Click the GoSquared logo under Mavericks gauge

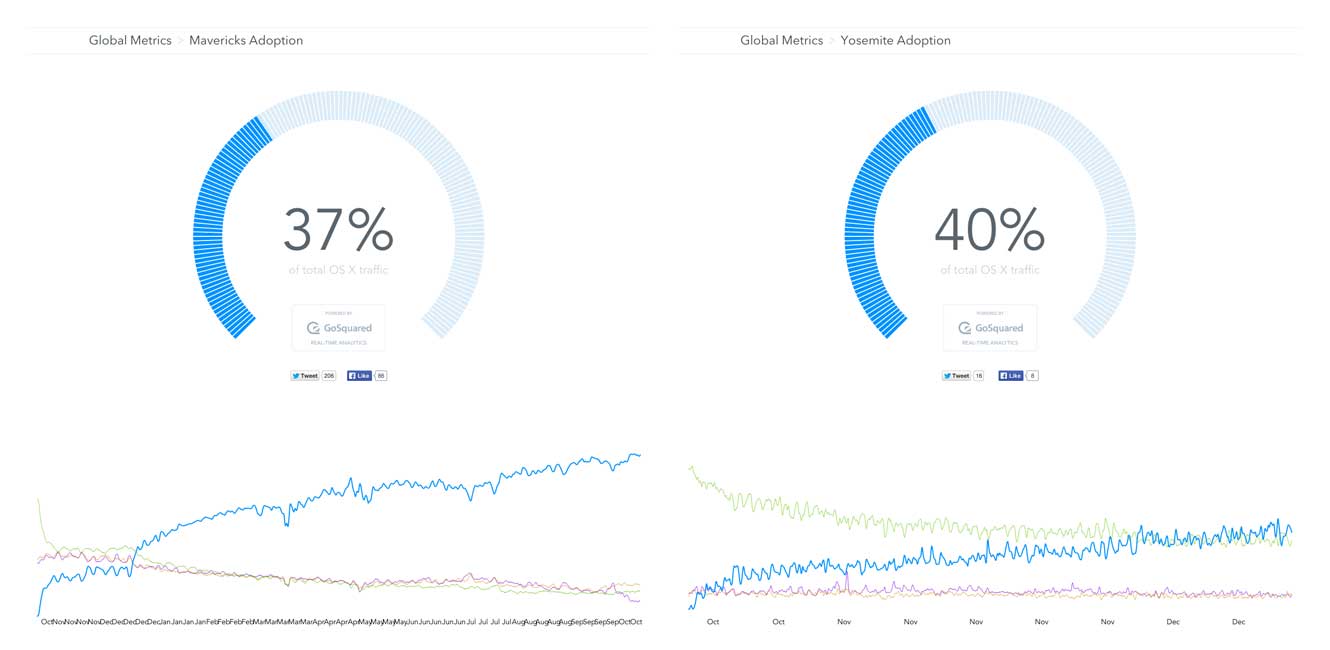[x=338, y=328]
